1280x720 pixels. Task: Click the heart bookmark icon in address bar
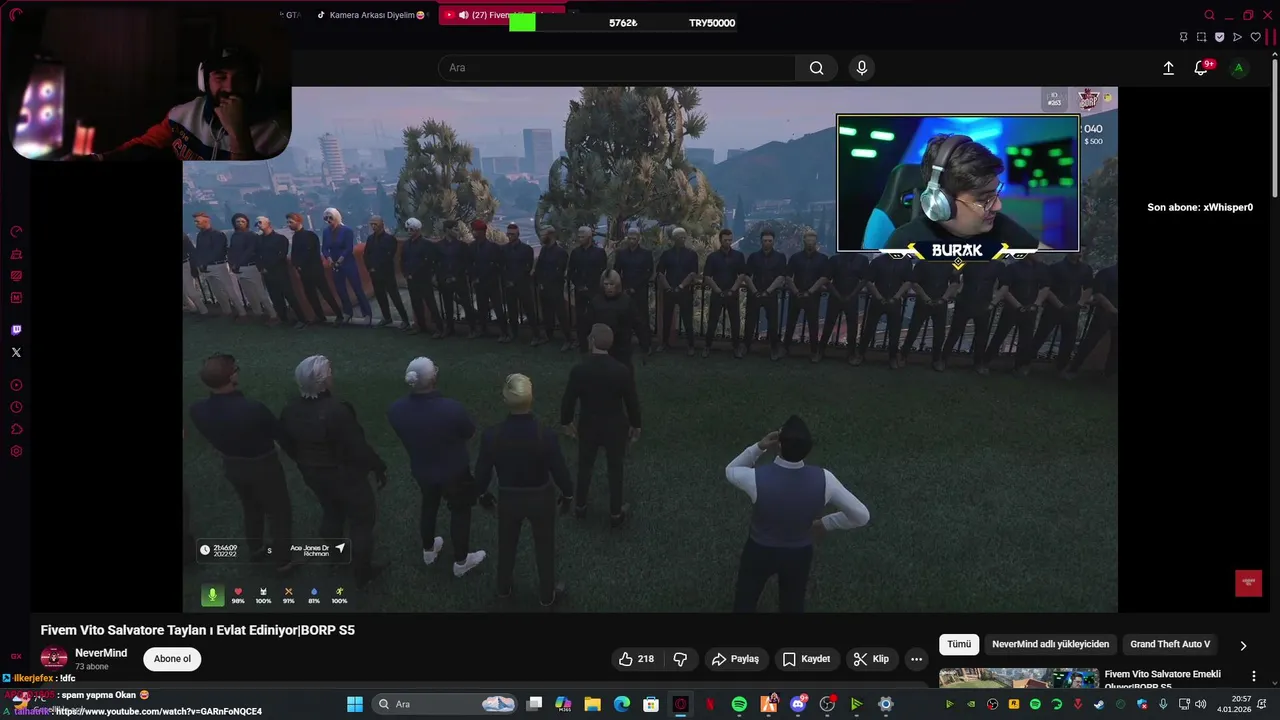click(1256, 37)
